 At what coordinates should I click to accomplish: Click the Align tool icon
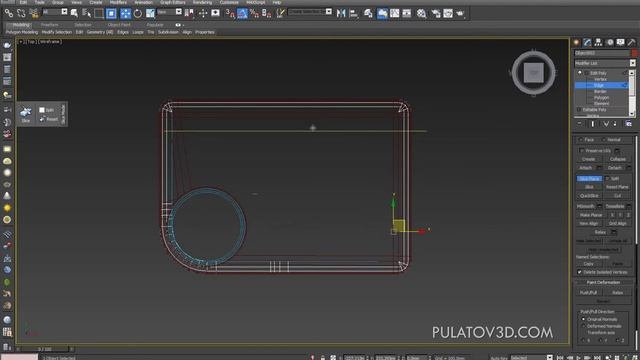tap(353, 13)
